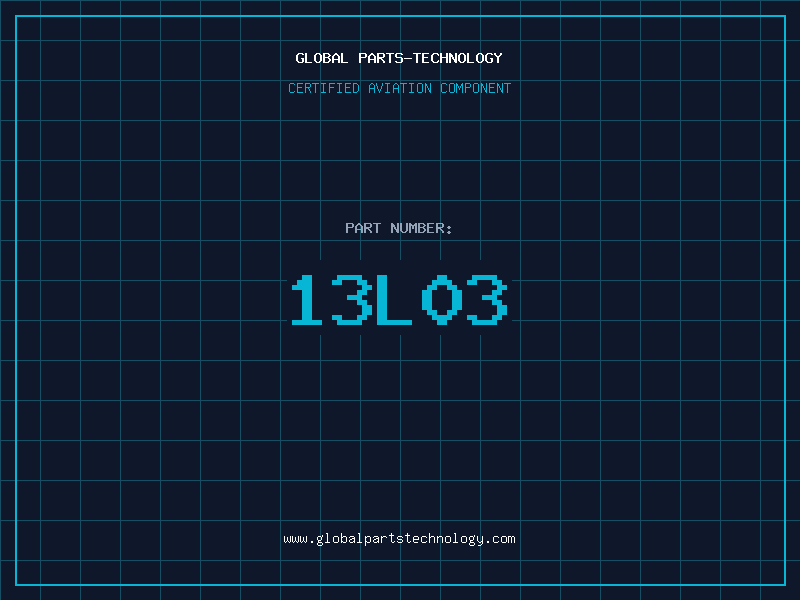Open the www.globalpartstechnology.com website link
This screenshot has width=800, height=600.
click(399, 539)
